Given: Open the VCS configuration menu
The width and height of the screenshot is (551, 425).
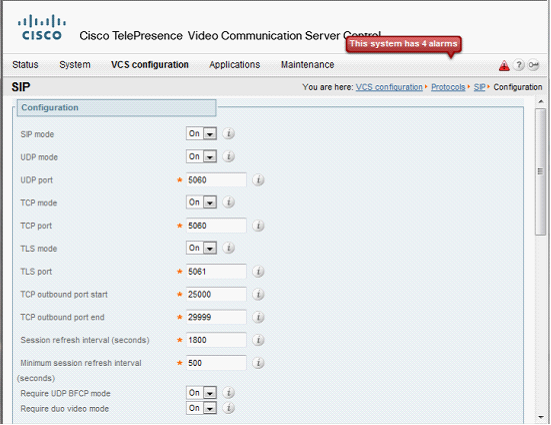Looking at the screenshot, I should [x=150, y=65].
